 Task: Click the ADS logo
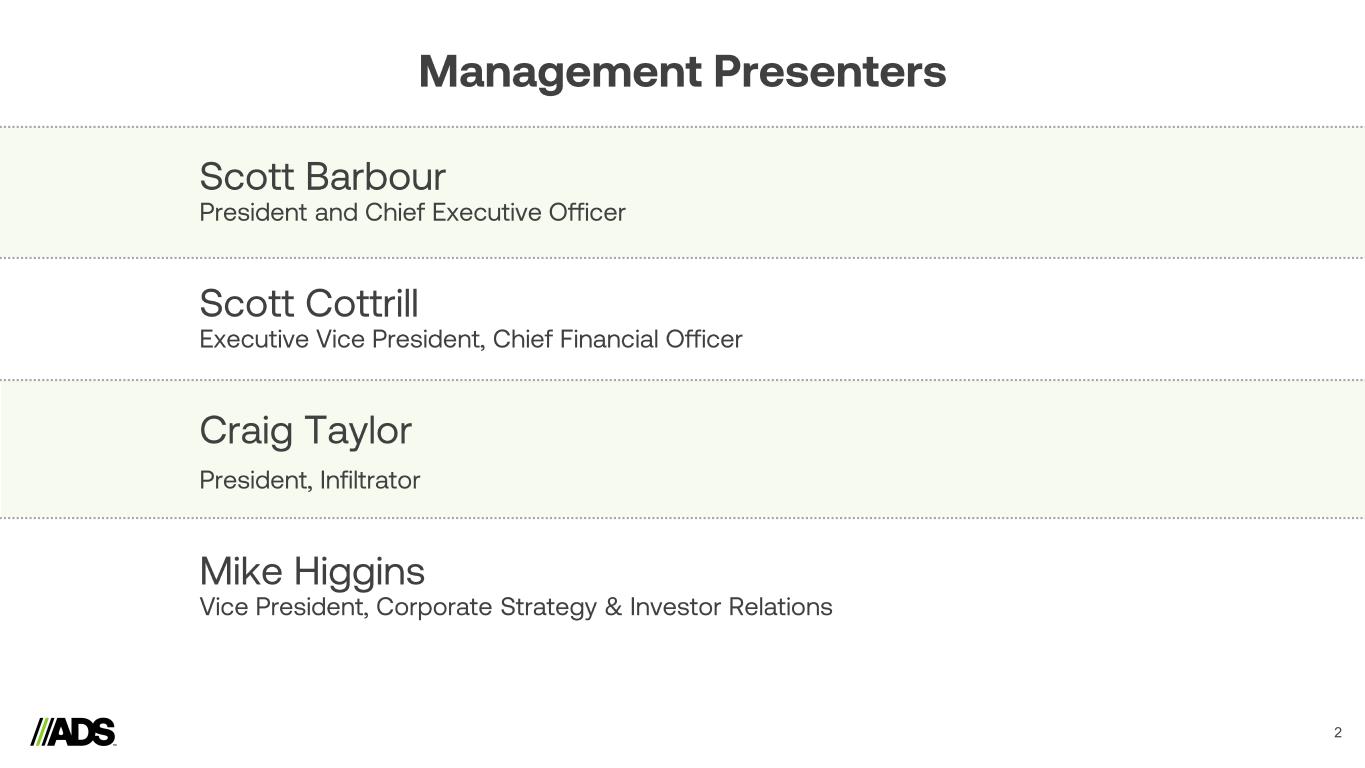tap(74, 732)
